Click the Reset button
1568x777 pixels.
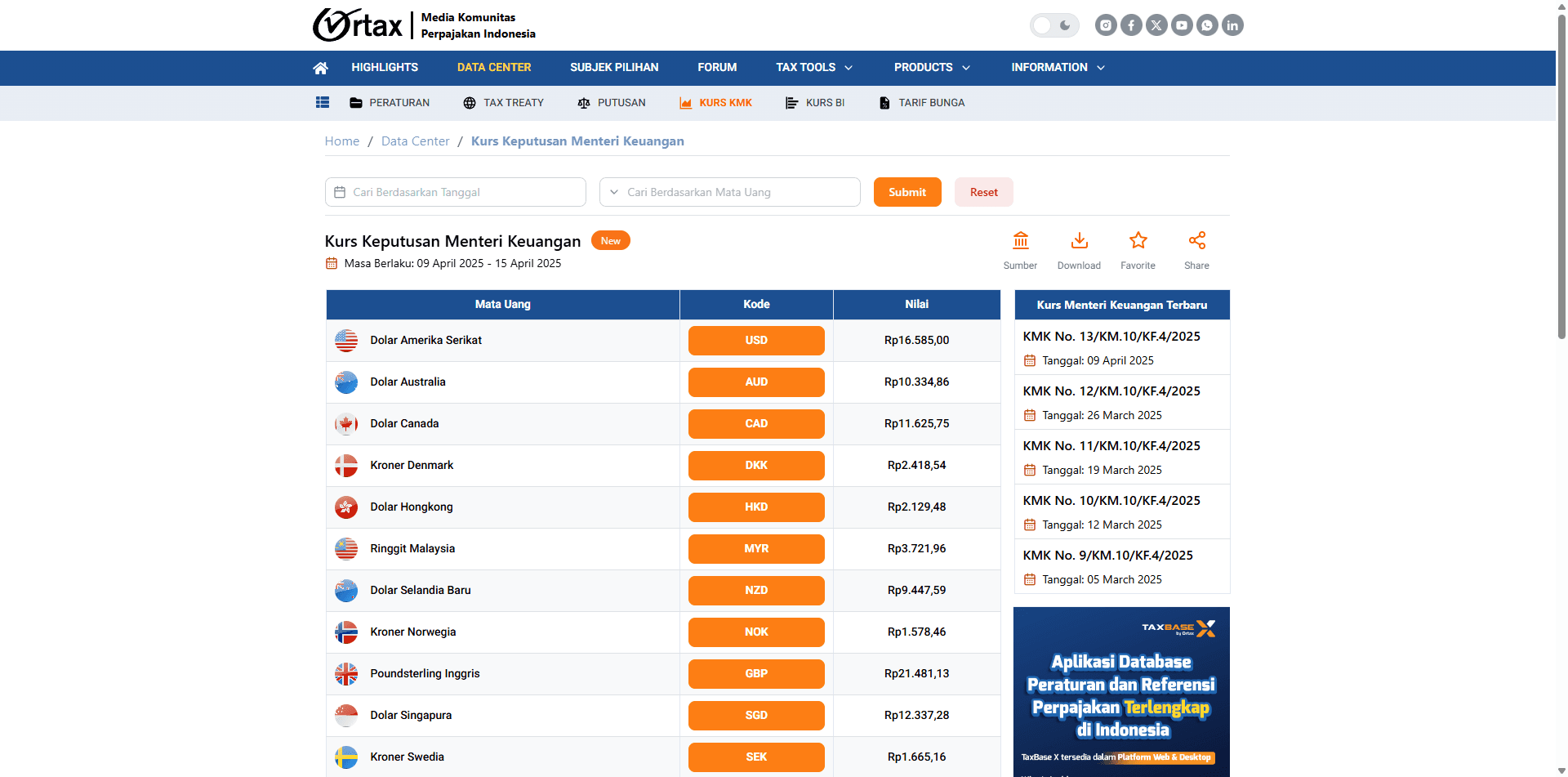pyautogui.click(x=983, y=193)
